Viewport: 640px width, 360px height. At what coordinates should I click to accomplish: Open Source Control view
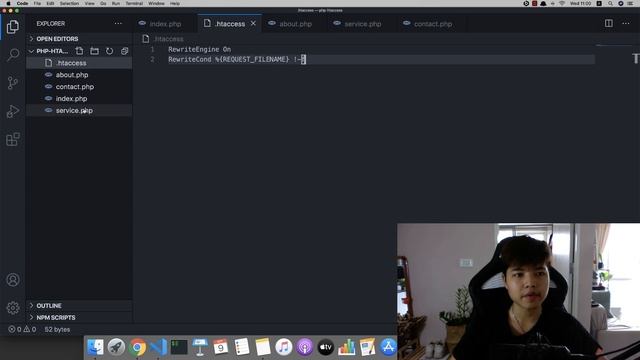click(x=13, y=83)
